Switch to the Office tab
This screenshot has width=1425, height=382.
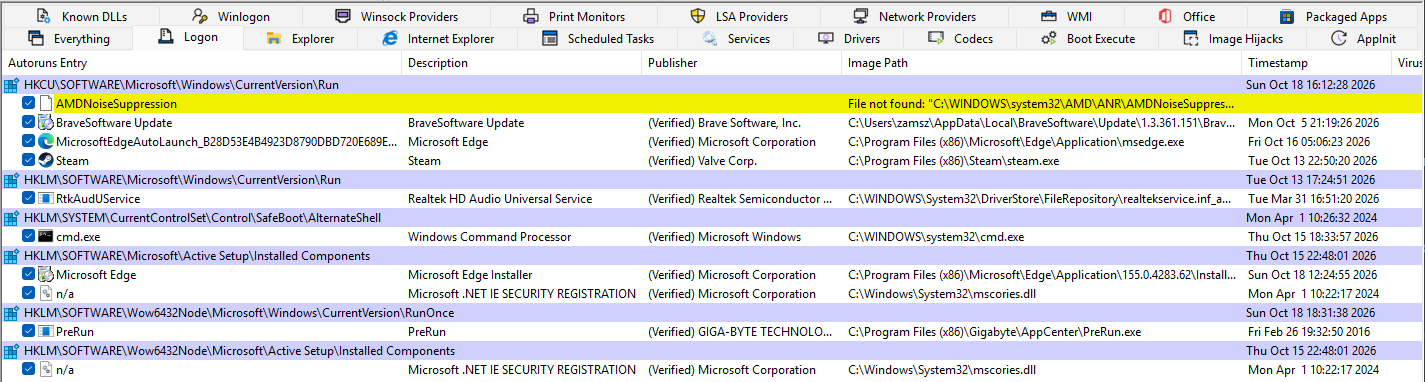[x=1186, y=16]
